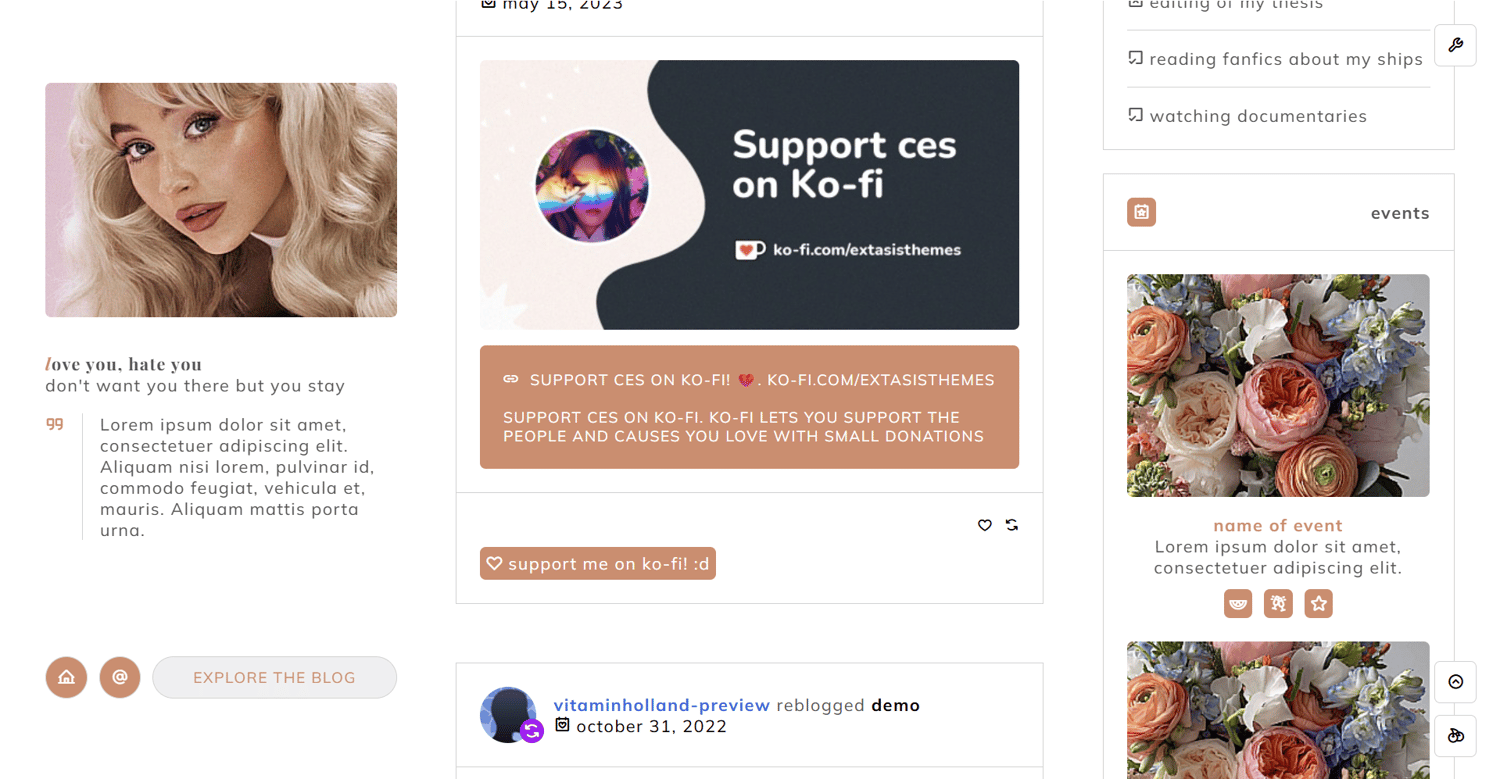
Task: Click the blonde woman sidebar portrait
Action: pos(221,200)
